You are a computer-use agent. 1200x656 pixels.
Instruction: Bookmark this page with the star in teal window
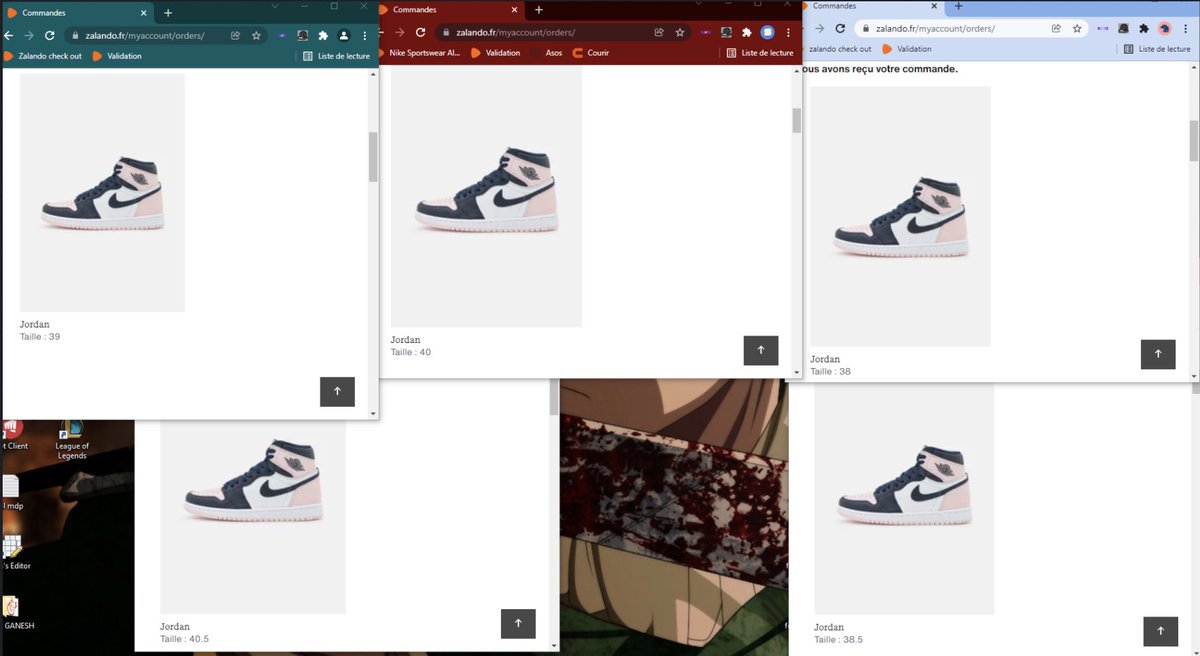256,35
